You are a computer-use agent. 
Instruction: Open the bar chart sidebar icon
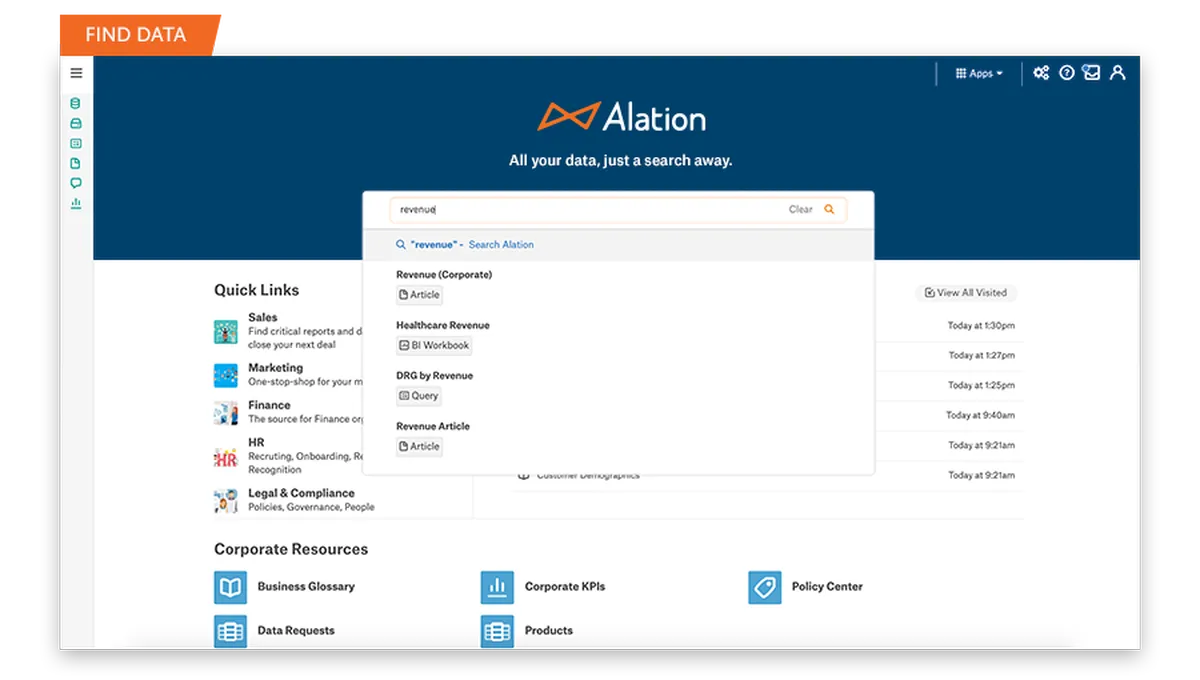click(x=76, y=203)
